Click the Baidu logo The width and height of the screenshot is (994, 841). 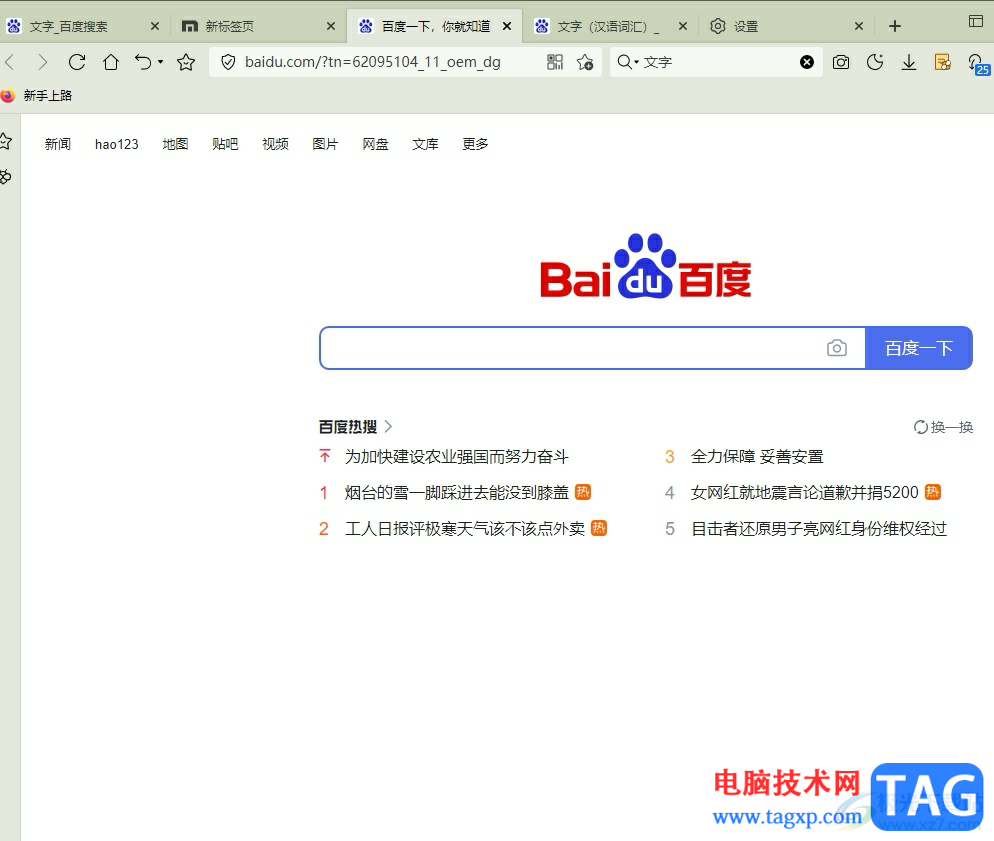[x=645, y=266]
